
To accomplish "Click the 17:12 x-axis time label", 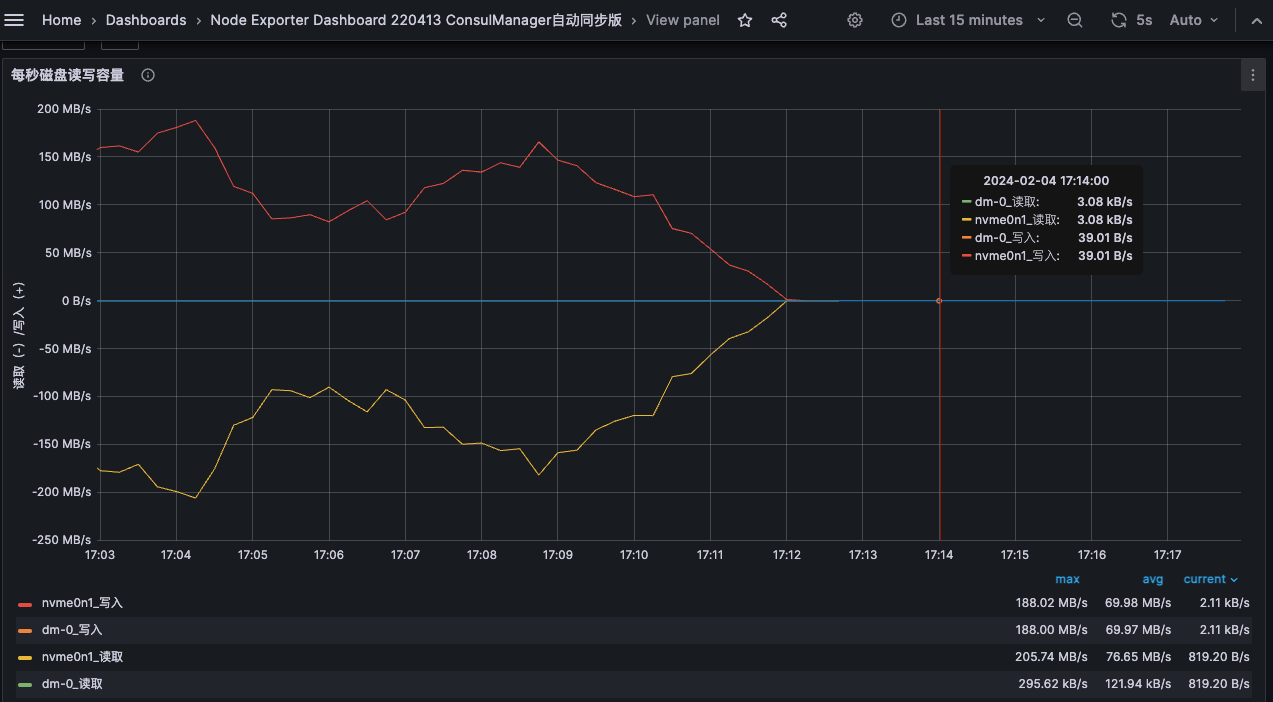I will pos(786,554).
